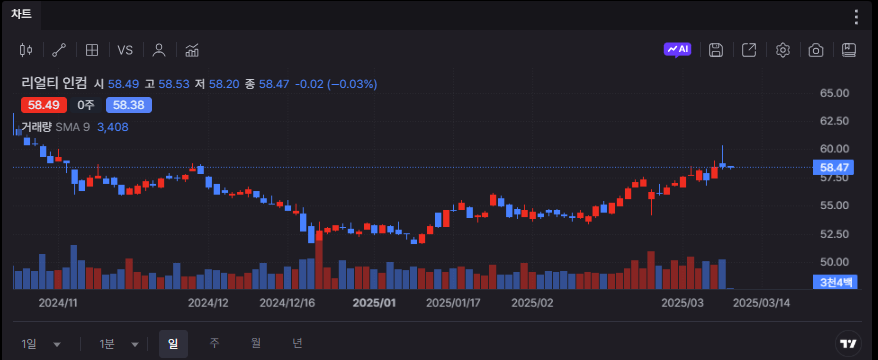
Task: Click the 65.00 price axis label
Action: tap(835, 93)
